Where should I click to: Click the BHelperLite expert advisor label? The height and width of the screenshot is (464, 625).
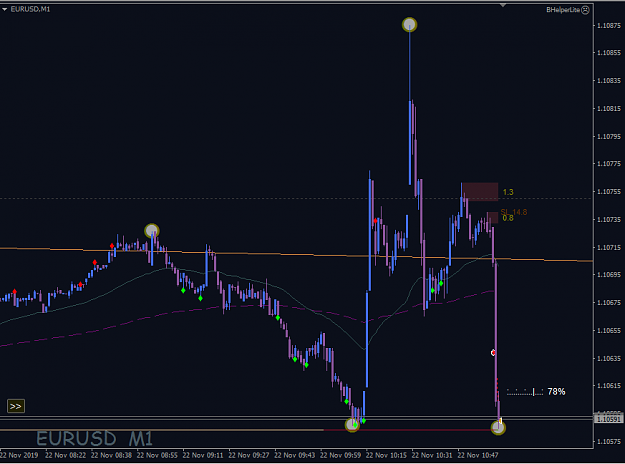click(563, 10)
